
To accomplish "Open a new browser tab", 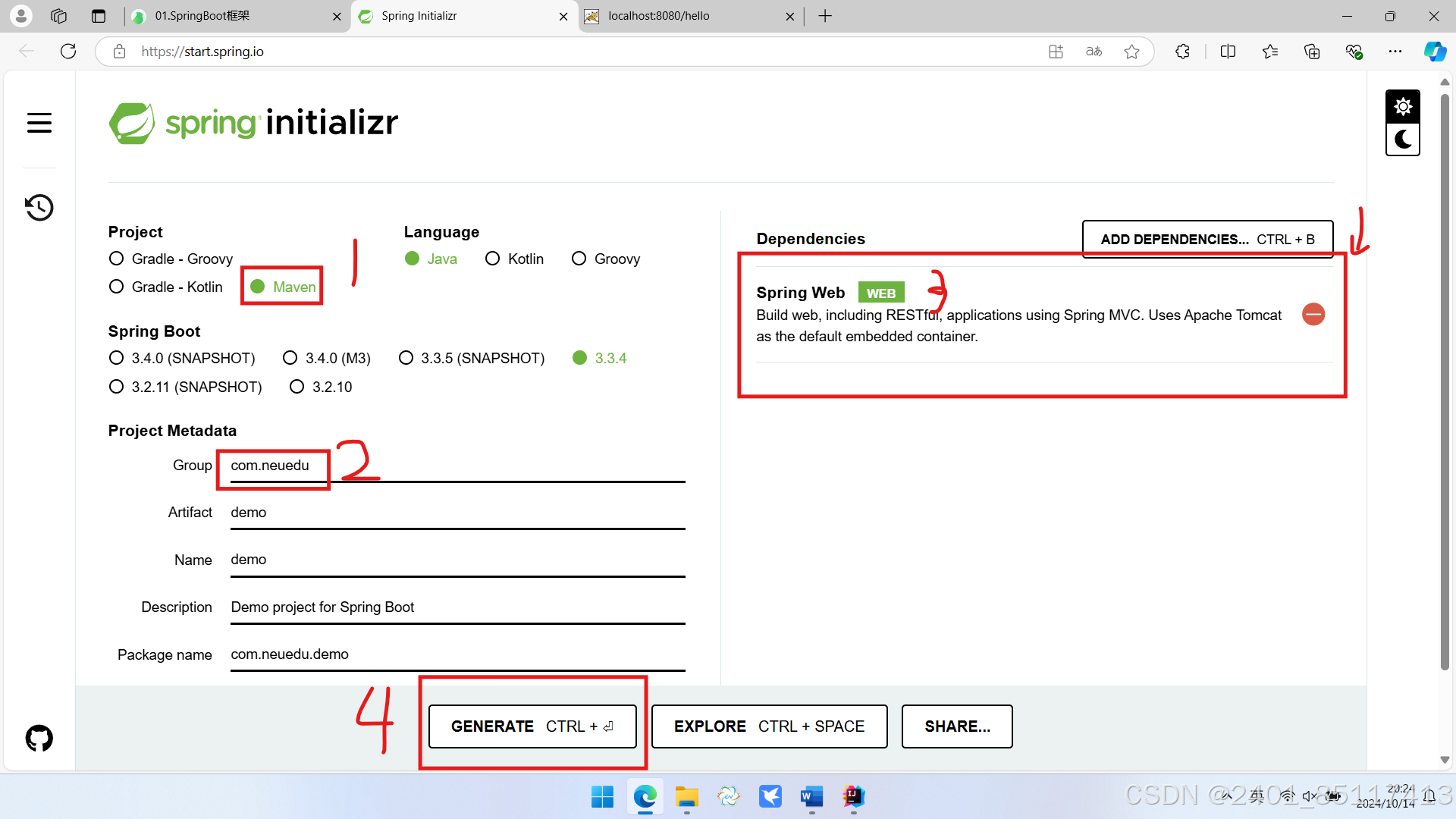I will pos(825,16).
